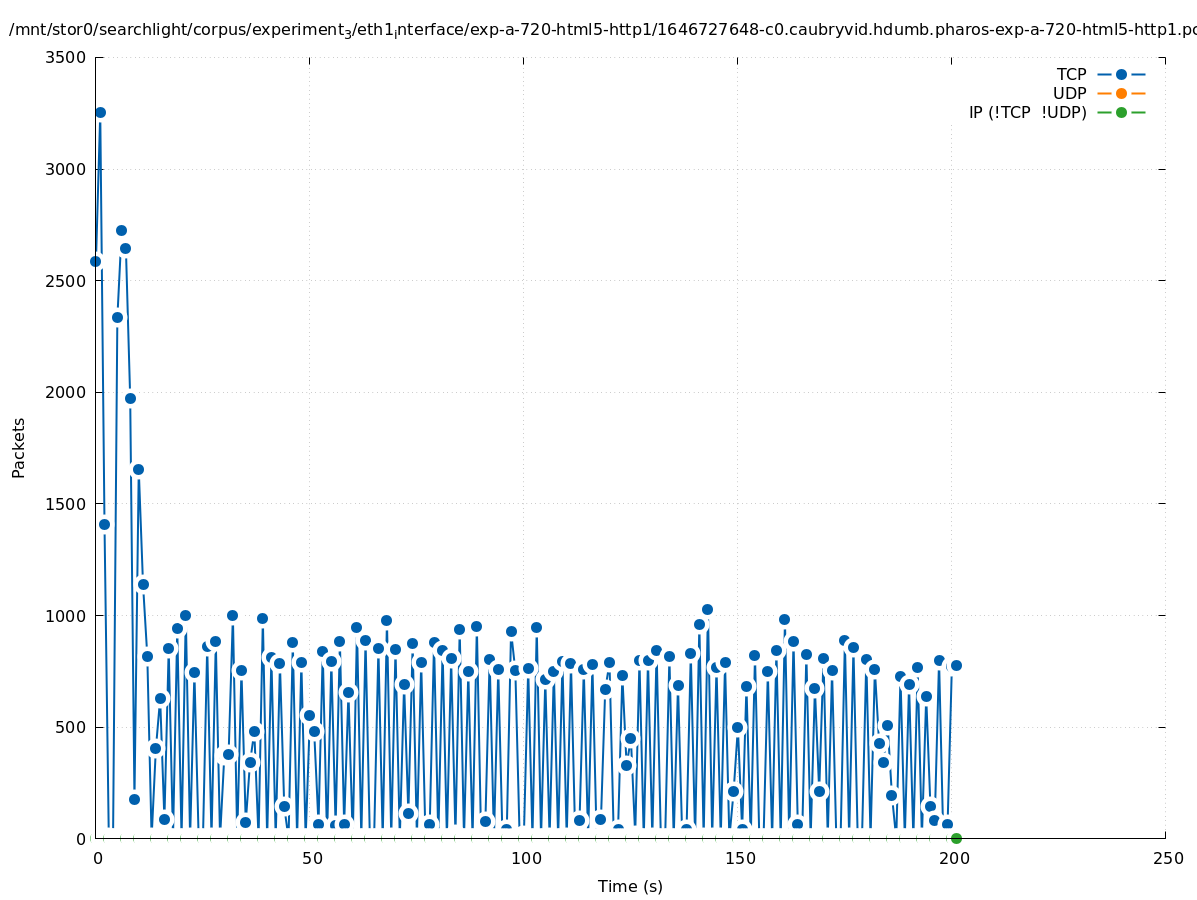Screen dimensions: 1197x900
Task: Click the 250 x-axis tick label
Action: pyautogui.click(x=1166, y=858)
